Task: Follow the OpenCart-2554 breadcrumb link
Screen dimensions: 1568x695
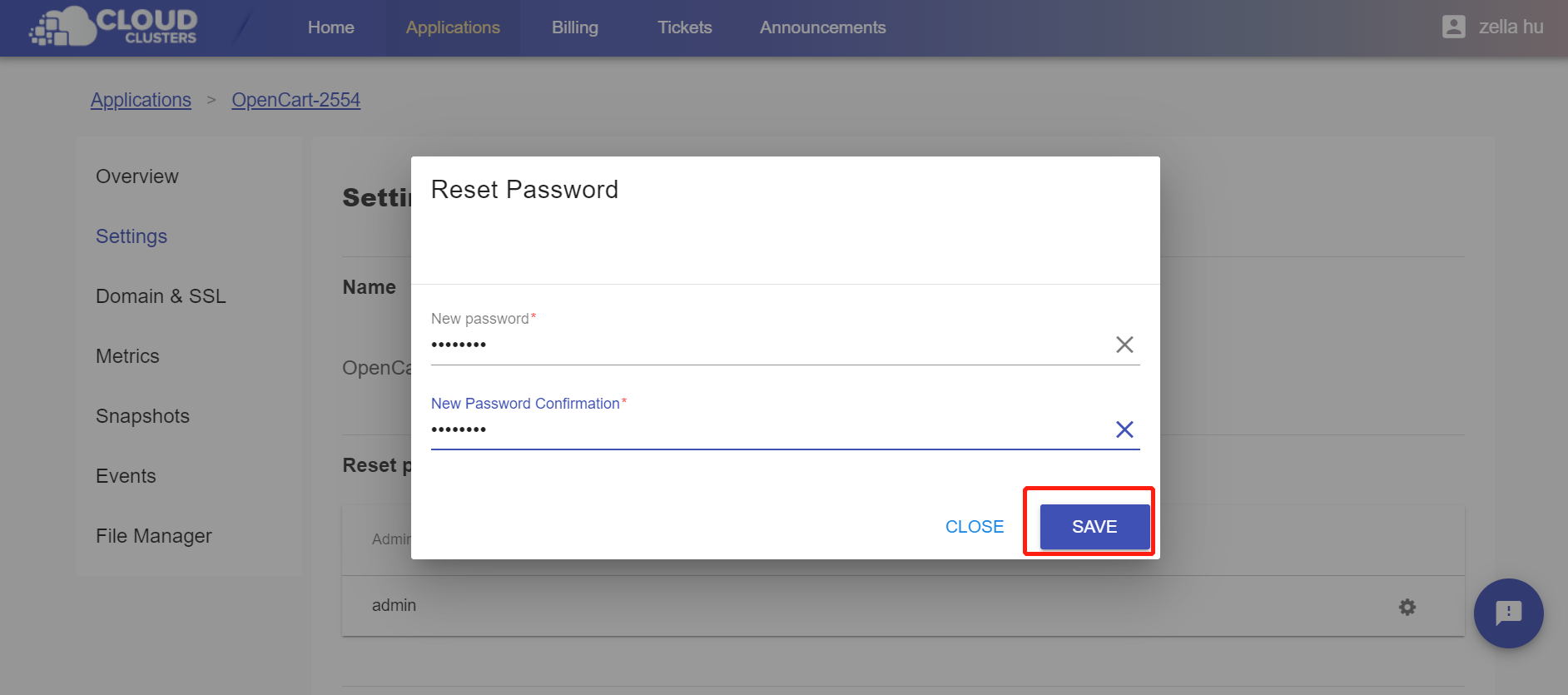Action: pos(295,100)
